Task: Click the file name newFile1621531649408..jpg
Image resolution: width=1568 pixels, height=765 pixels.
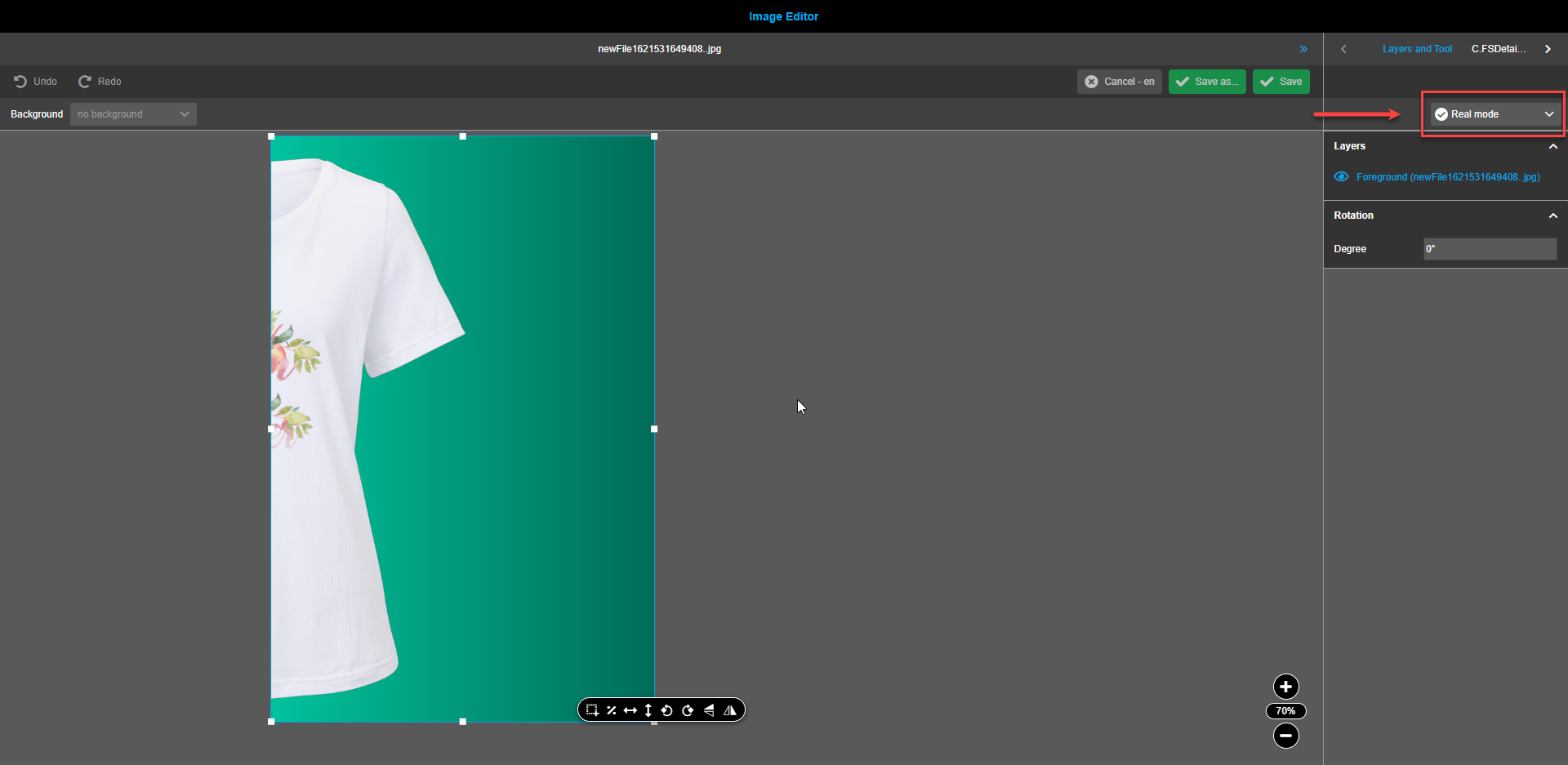Action: (659, 49)
